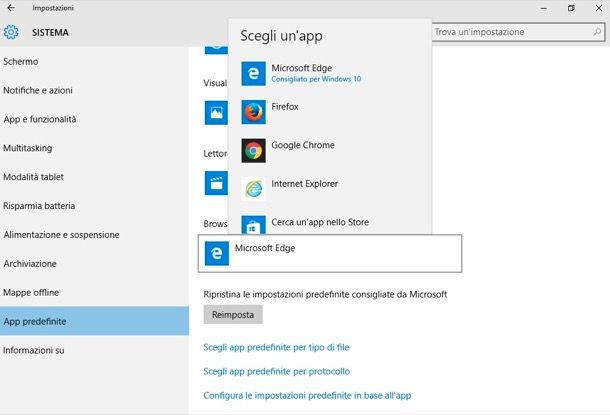Select Cerca un'app nello Store
This screenshot has height=415, width=610.
330,224
